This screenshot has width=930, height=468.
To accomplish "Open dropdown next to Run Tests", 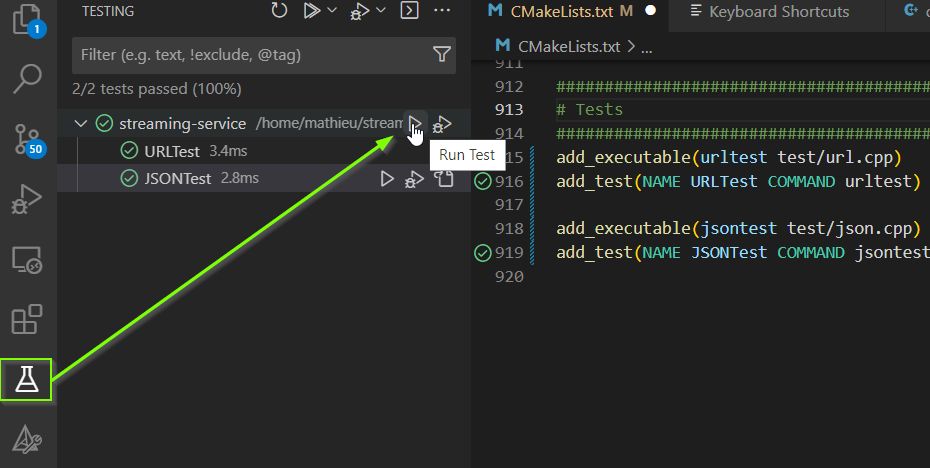I will pos(332,10).
